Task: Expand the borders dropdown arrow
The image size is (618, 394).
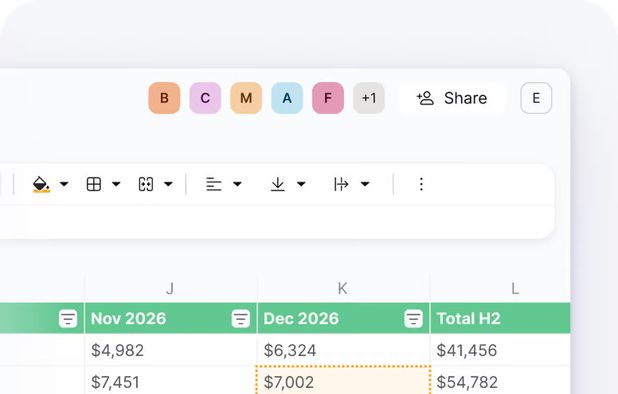Action: 116,184
